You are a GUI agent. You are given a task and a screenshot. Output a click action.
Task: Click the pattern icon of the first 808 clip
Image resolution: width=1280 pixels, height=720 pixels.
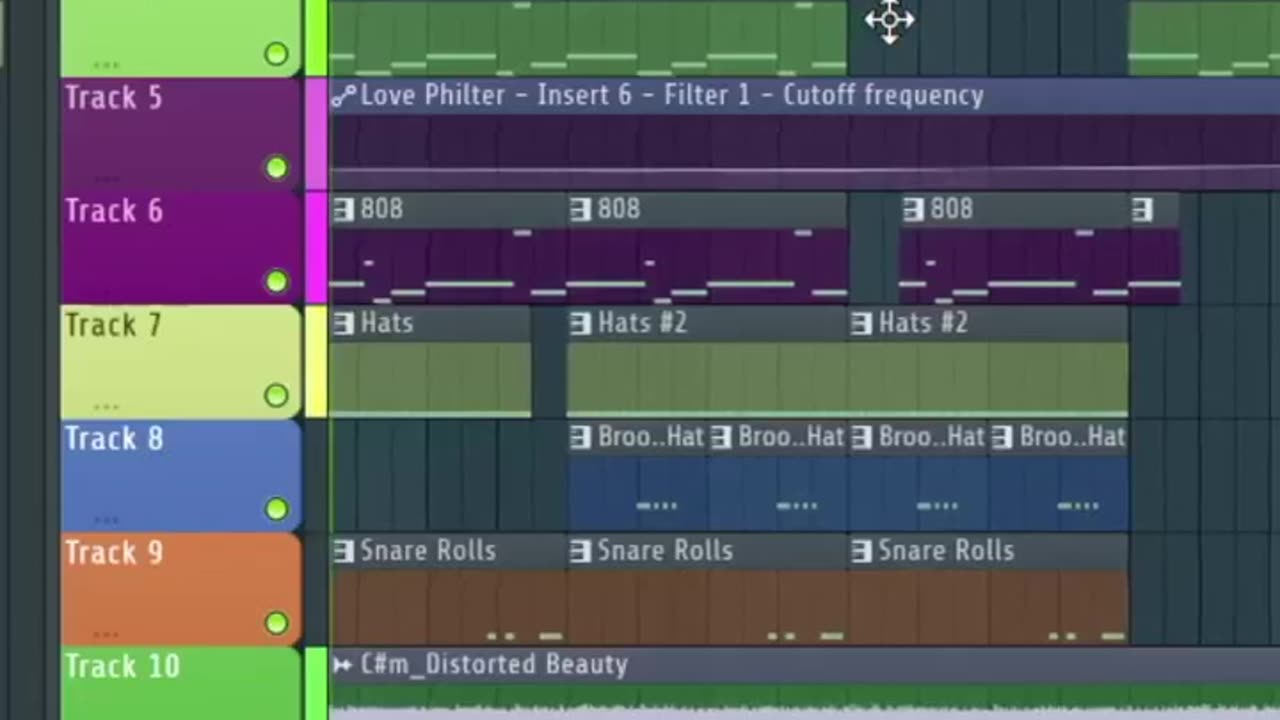pos(344,209)
